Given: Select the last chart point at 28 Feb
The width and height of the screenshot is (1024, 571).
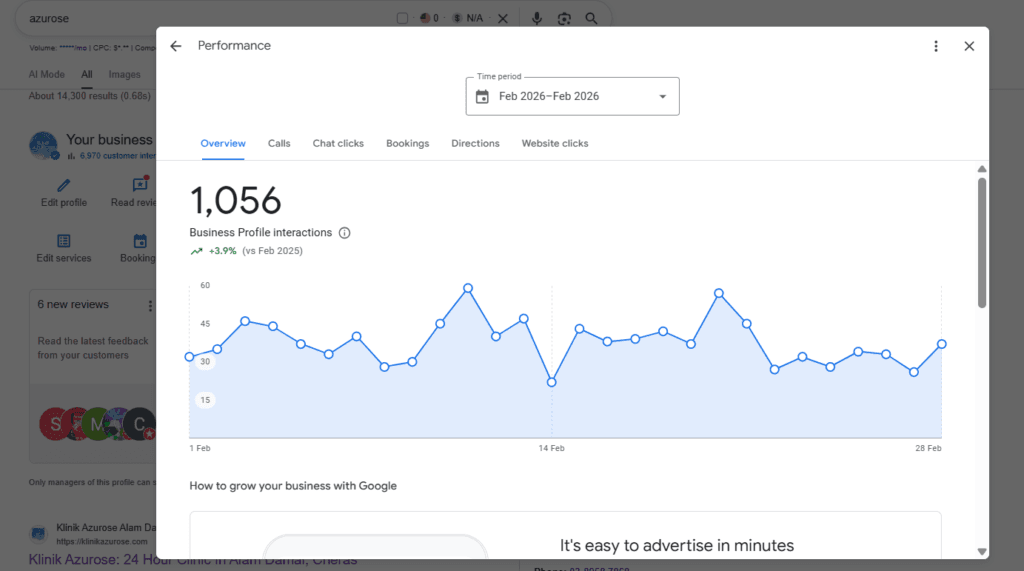Looking at the screenshot, I should (942, 344).
